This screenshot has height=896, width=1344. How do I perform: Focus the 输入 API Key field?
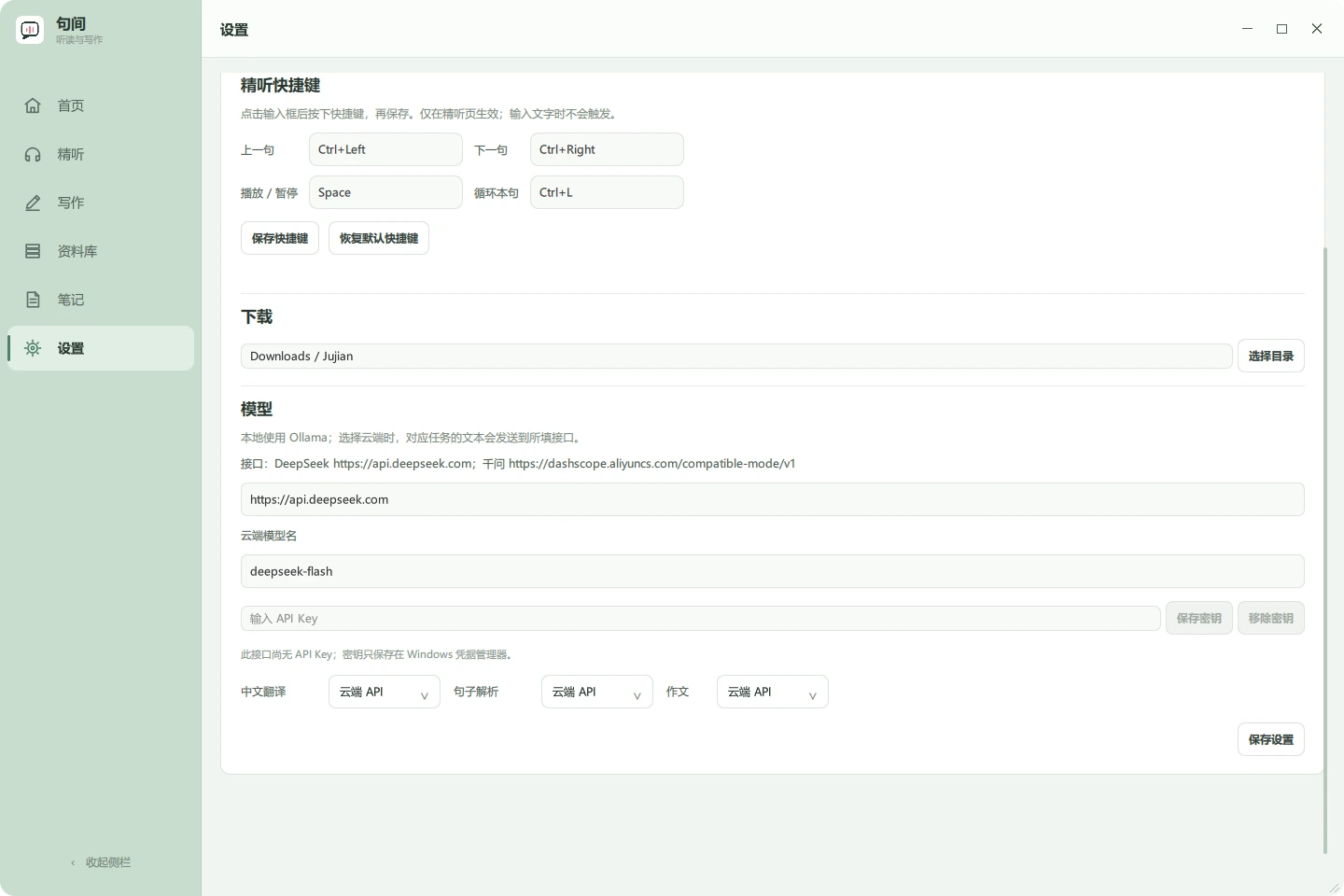point(701,618)
